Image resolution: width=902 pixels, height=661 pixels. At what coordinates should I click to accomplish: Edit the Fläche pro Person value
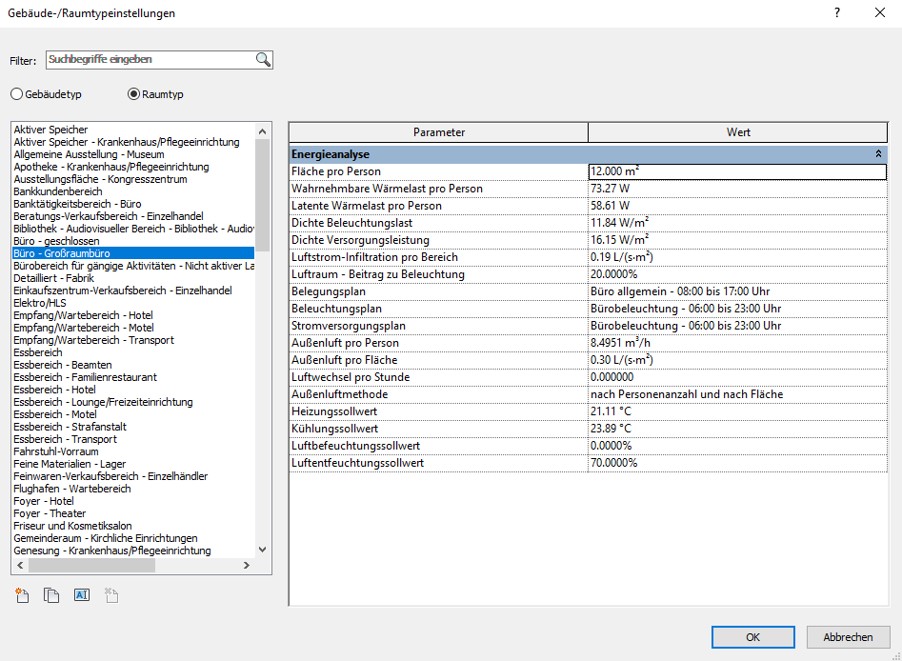tap(737, 172)
